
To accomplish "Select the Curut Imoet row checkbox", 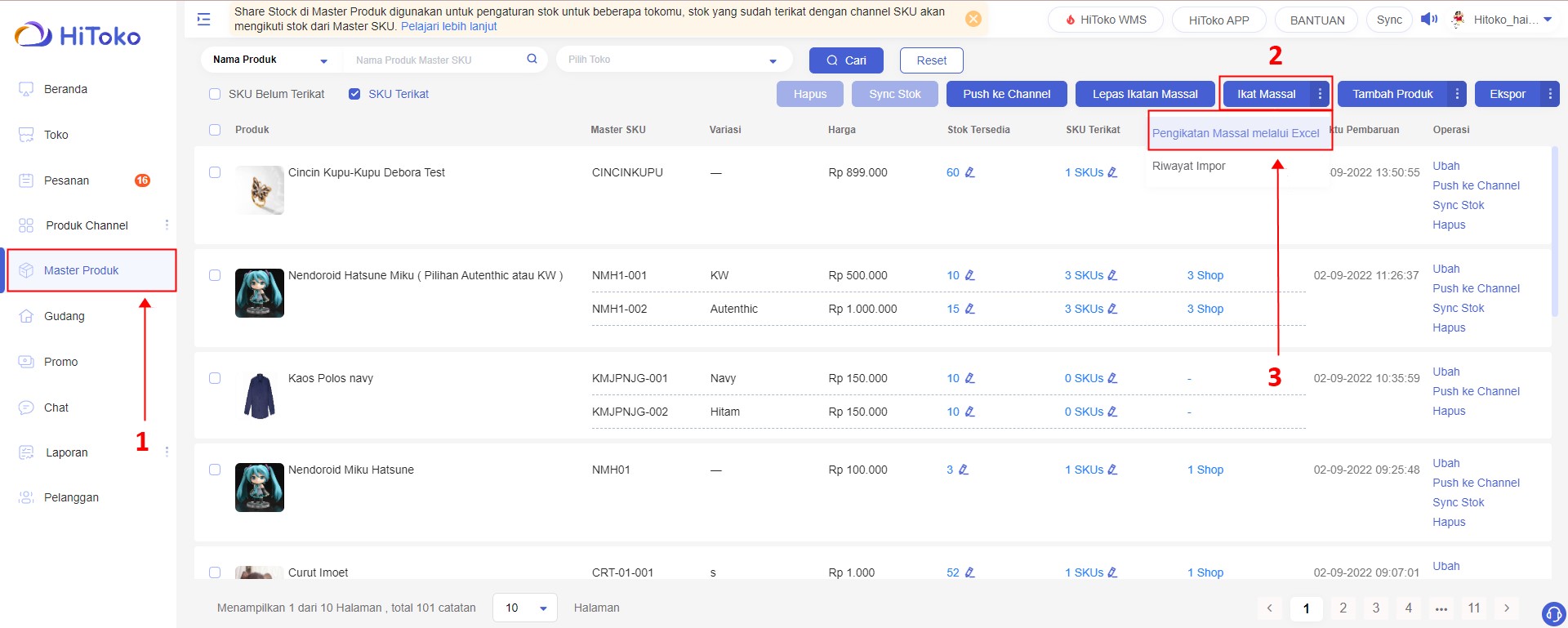I will (x=215, y=572).
